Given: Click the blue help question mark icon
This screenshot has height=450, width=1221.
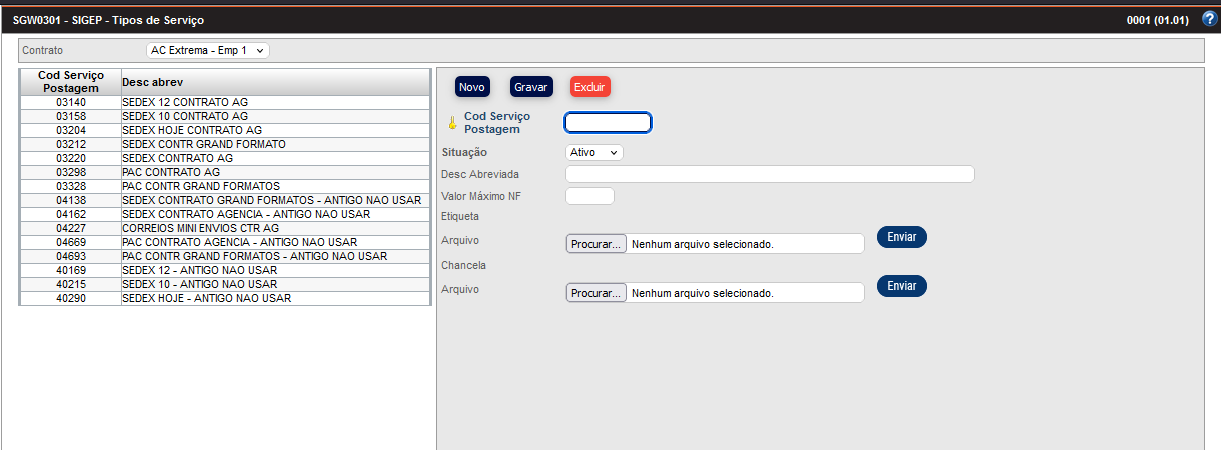Looking at the screenshot, I should (x=1208, y=19).
